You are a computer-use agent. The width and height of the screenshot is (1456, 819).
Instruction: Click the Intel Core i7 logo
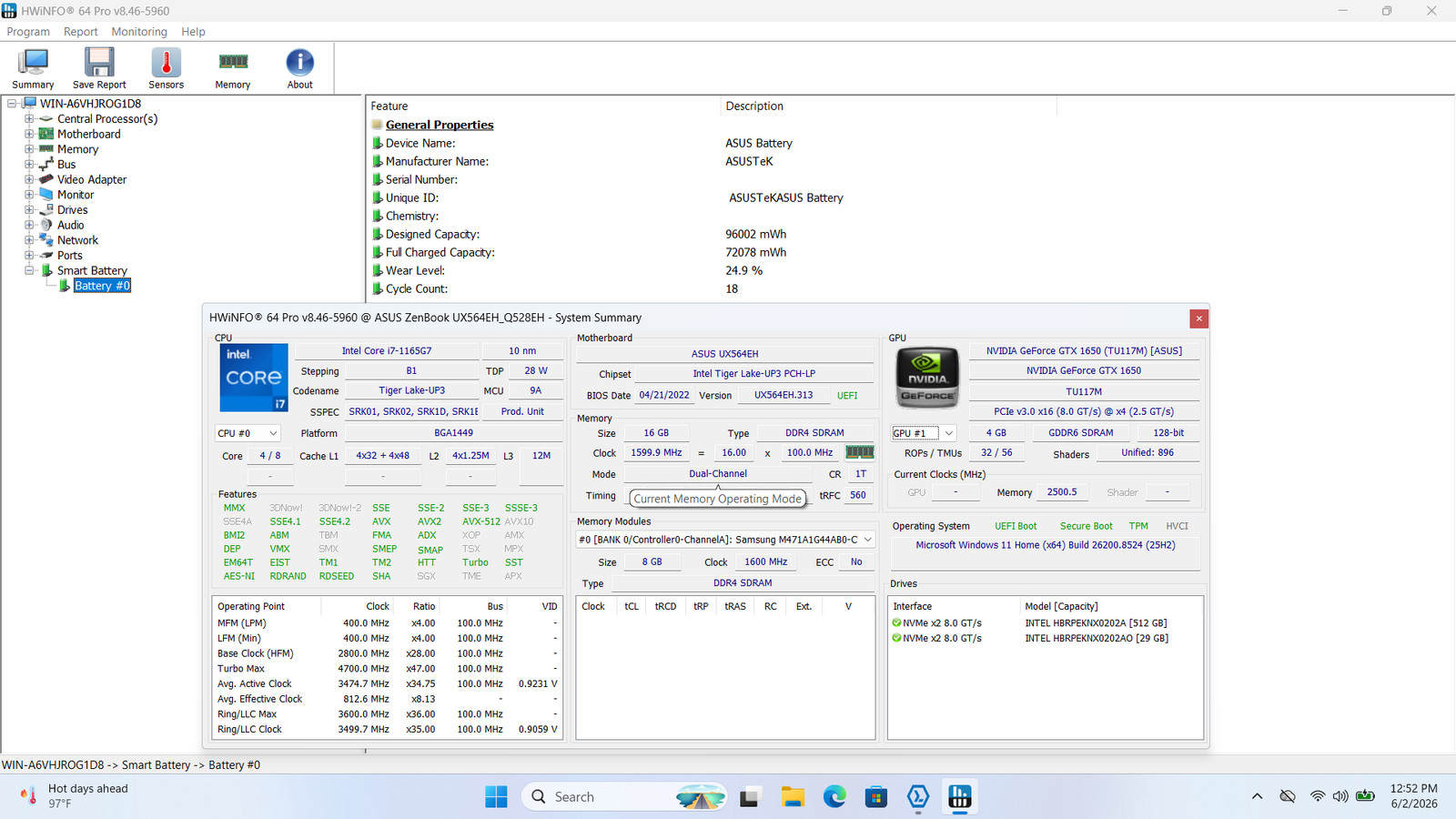(254, 378)
